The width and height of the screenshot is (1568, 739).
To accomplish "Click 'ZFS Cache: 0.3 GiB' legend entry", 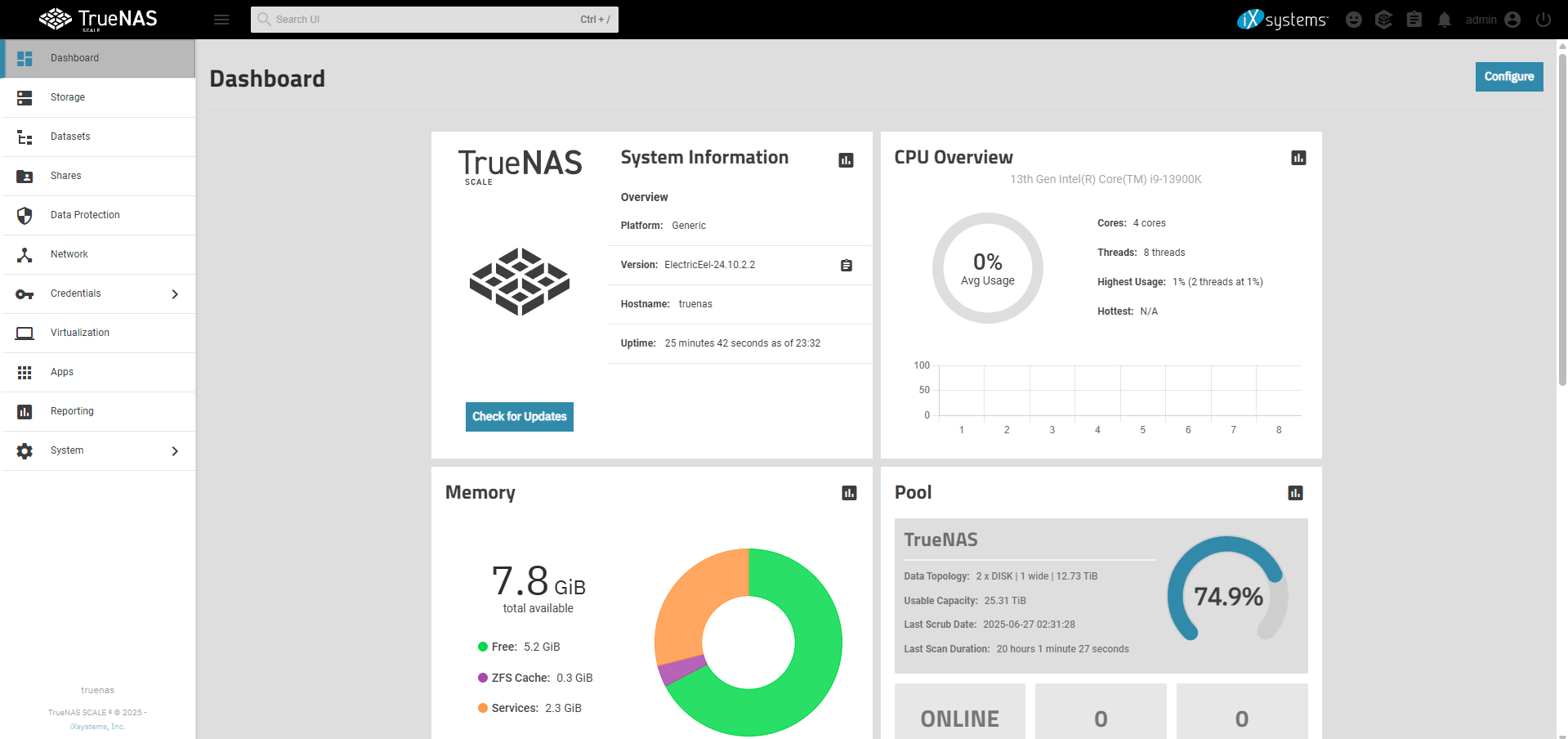I will [x=536, y=678].
